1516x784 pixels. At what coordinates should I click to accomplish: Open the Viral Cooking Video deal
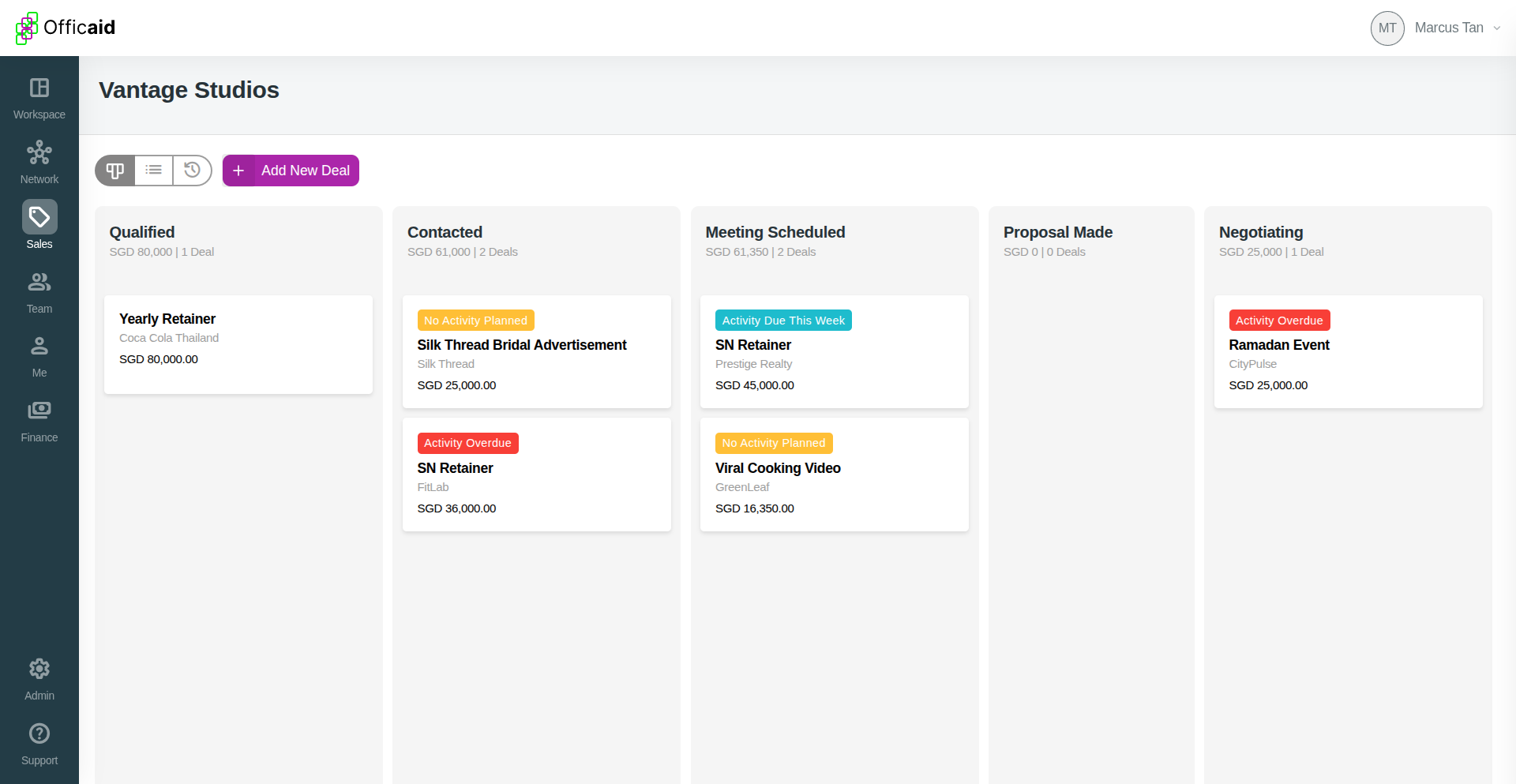(x=835, y=475)
